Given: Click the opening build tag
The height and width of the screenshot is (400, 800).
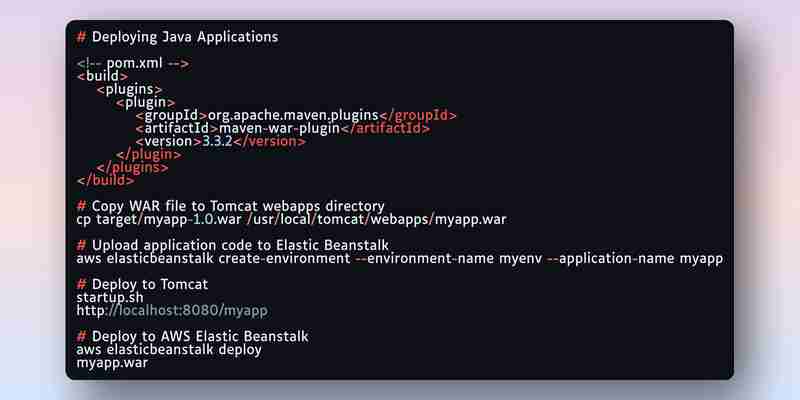Looking at the screenshot, I should (102, 77).
